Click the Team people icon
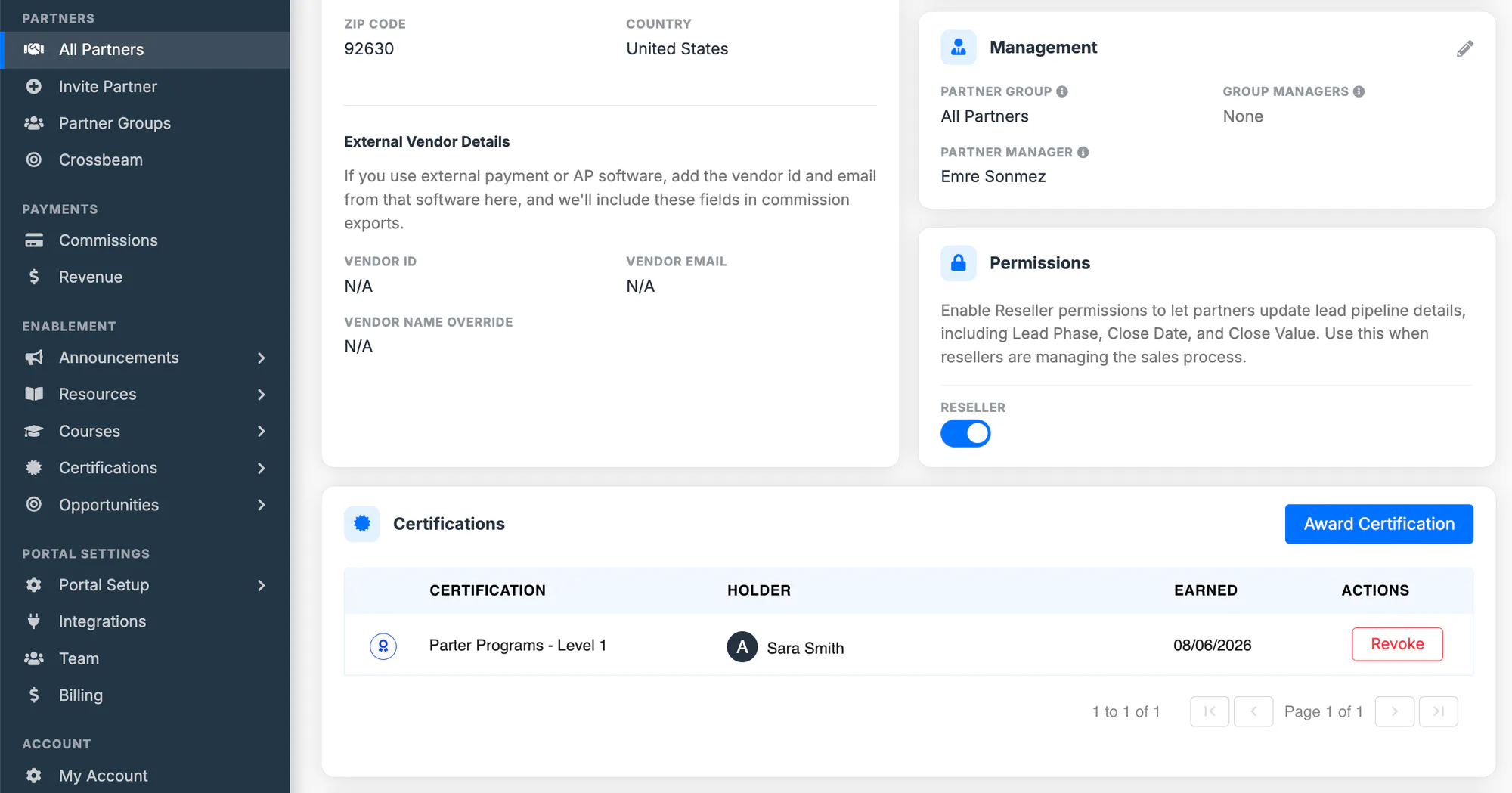Viewport: 1512px width, 793px height. click(34, 658)
